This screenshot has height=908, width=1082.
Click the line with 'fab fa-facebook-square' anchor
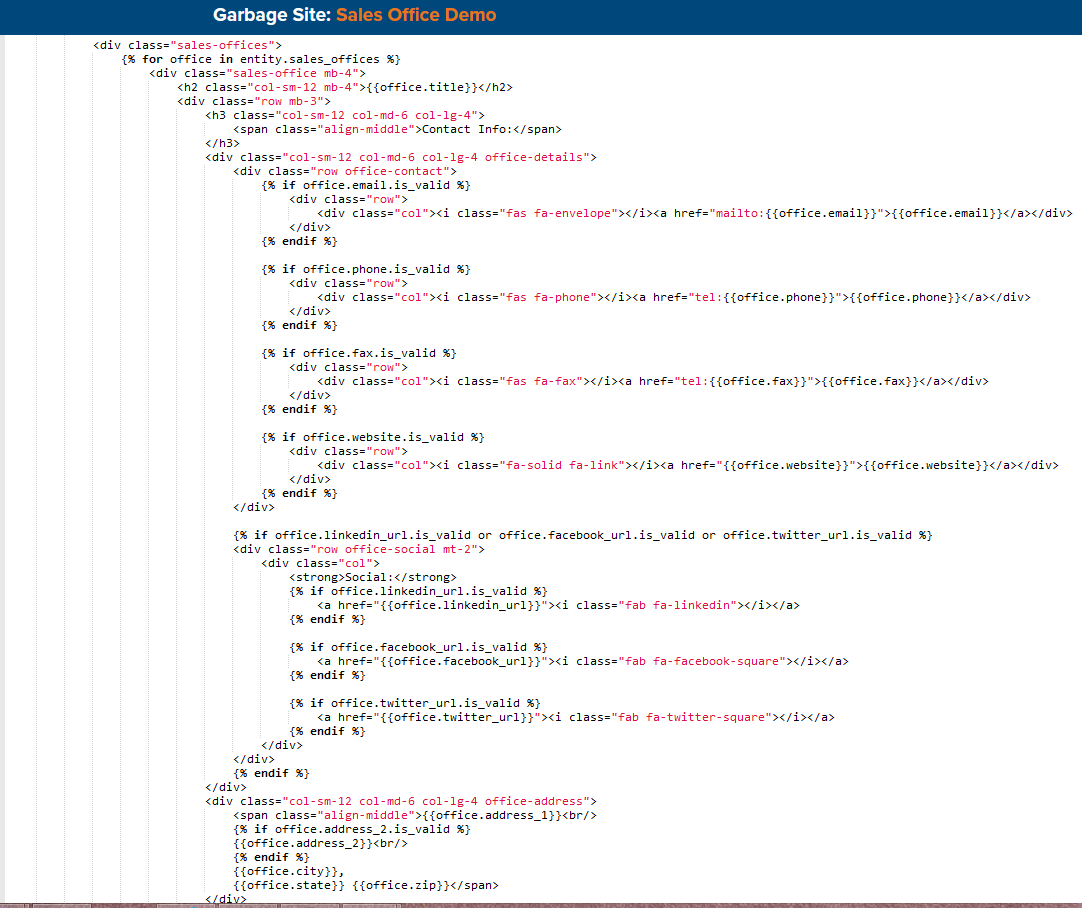(583, 662)
